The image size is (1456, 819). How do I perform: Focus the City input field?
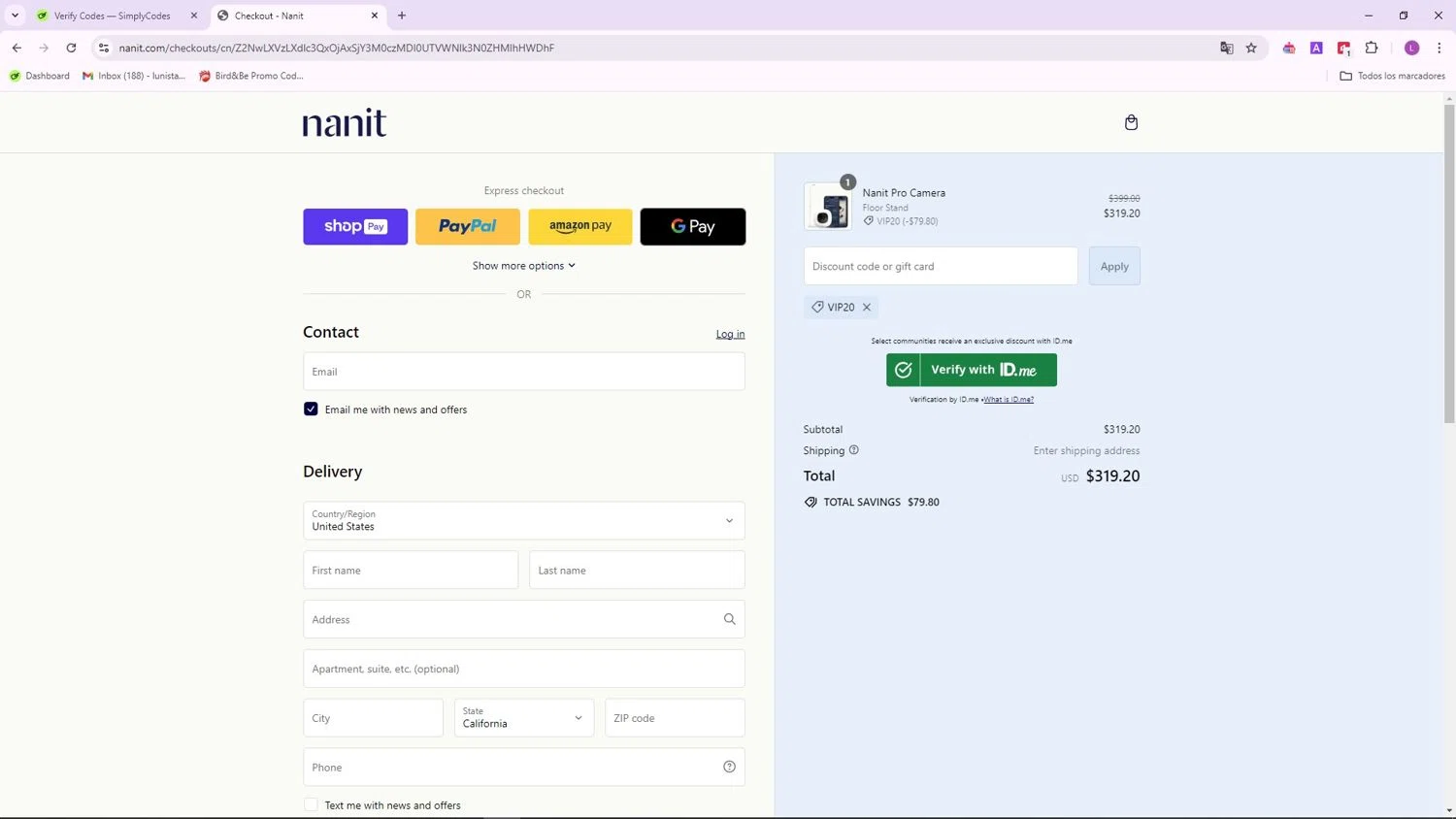tap(373, 718)
